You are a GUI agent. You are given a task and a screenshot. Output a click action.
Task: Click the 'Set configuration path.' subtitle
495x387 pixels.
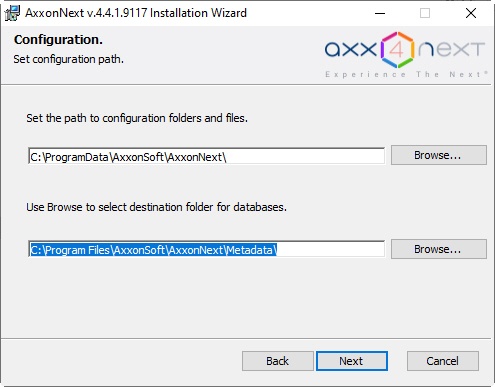(x=68, y=59)
